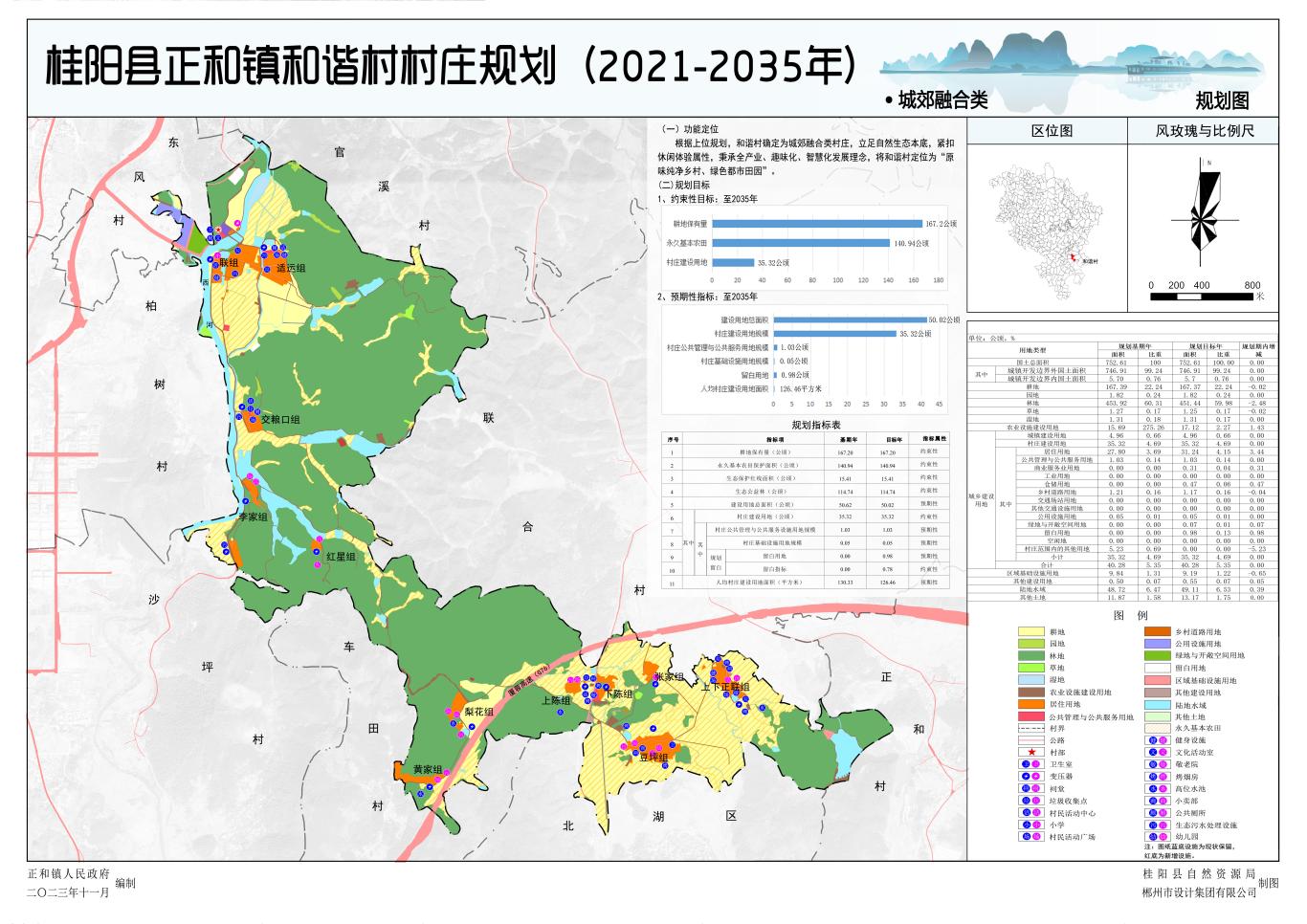Select the 留白用地 white swatch
This screenshot has height=924, width=1307.
coord(1158,668)
